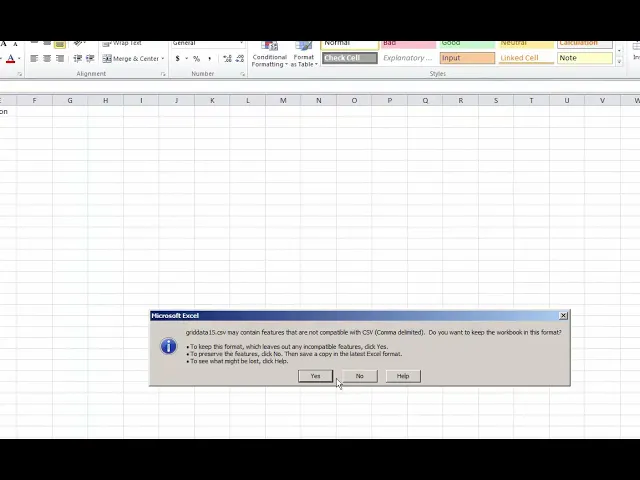
Task: Open Format as Table gallery
Action: tap(304, 56)
